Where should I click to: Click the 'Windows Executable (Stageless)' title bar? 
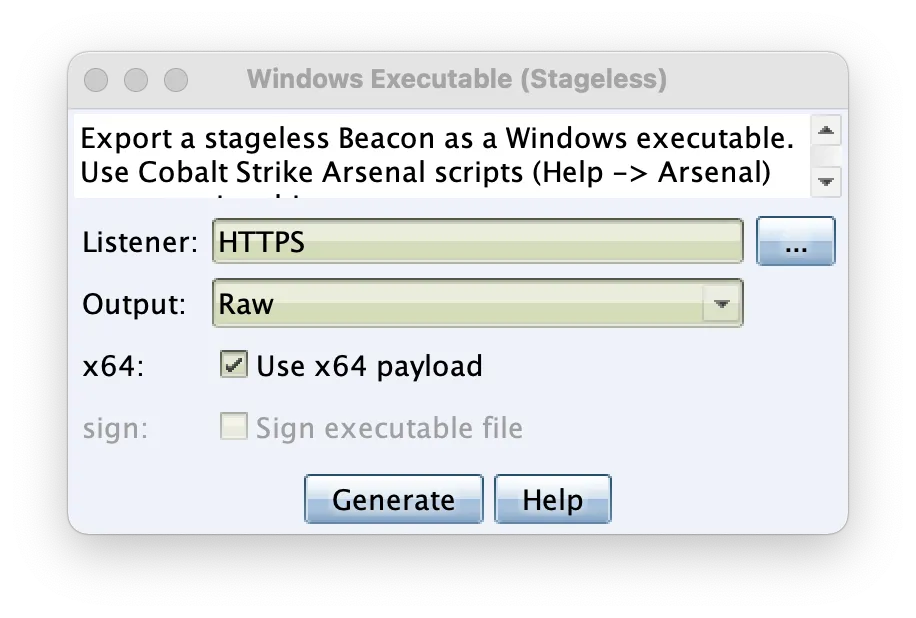[456, 79]
